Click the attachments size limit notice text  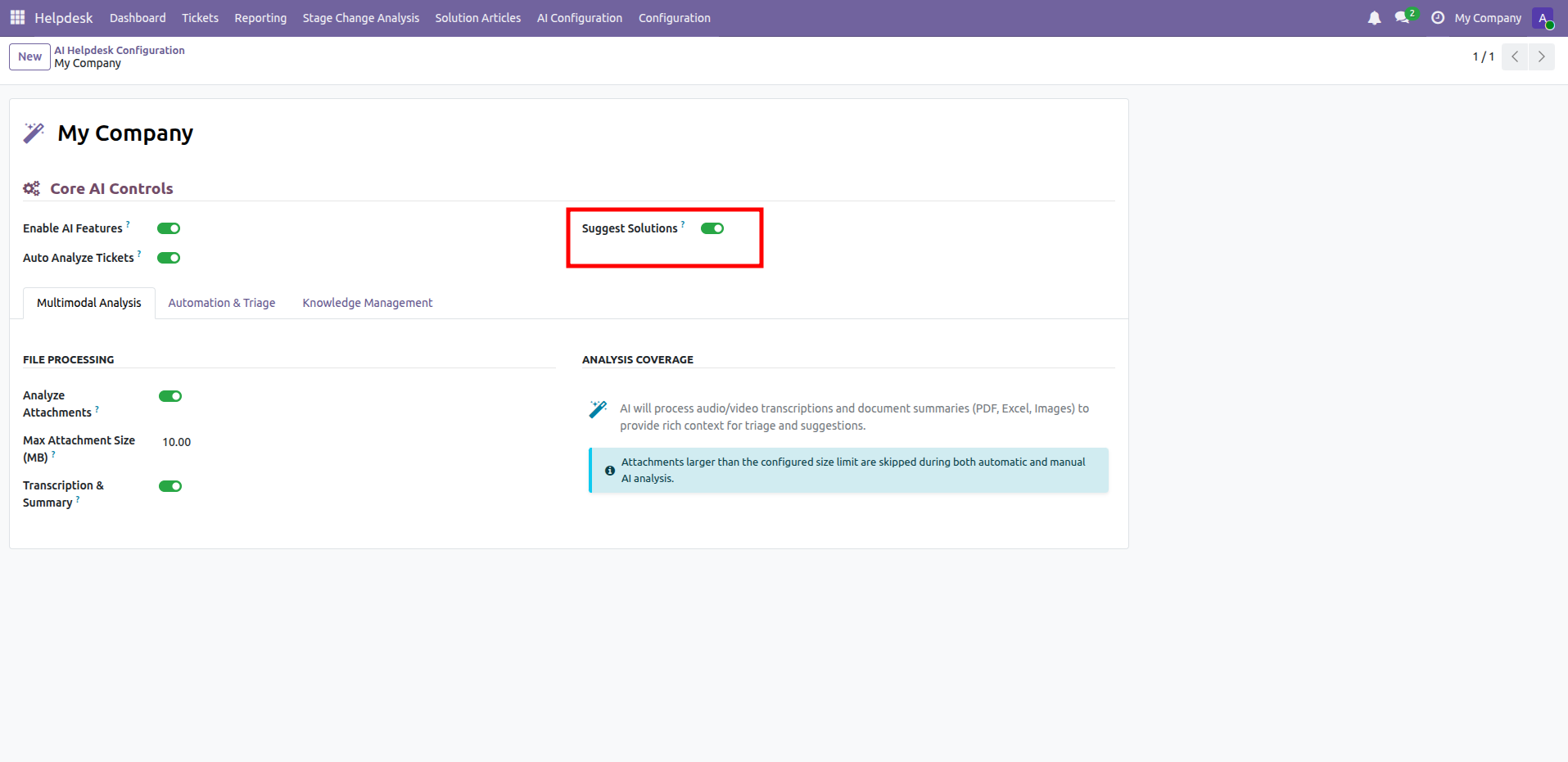[x=853, y=470]
